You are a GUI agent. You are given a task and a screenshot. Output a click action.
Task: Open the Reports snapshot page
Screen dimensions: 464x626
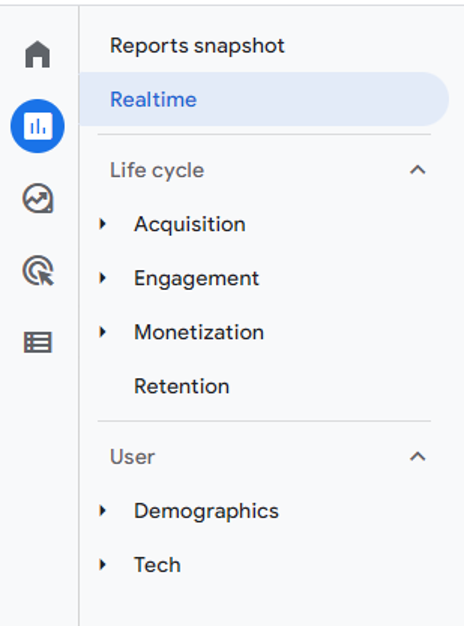click(x=197, y=46)
